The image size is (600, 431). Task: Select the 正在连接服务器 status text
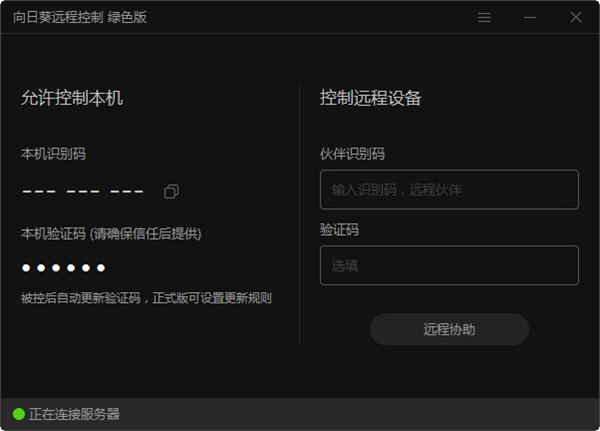pos(74,414)
